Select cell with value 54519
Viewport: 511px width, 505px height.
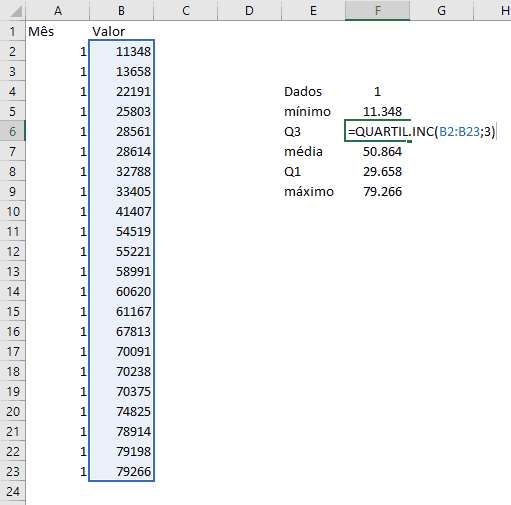coord(121,231)
